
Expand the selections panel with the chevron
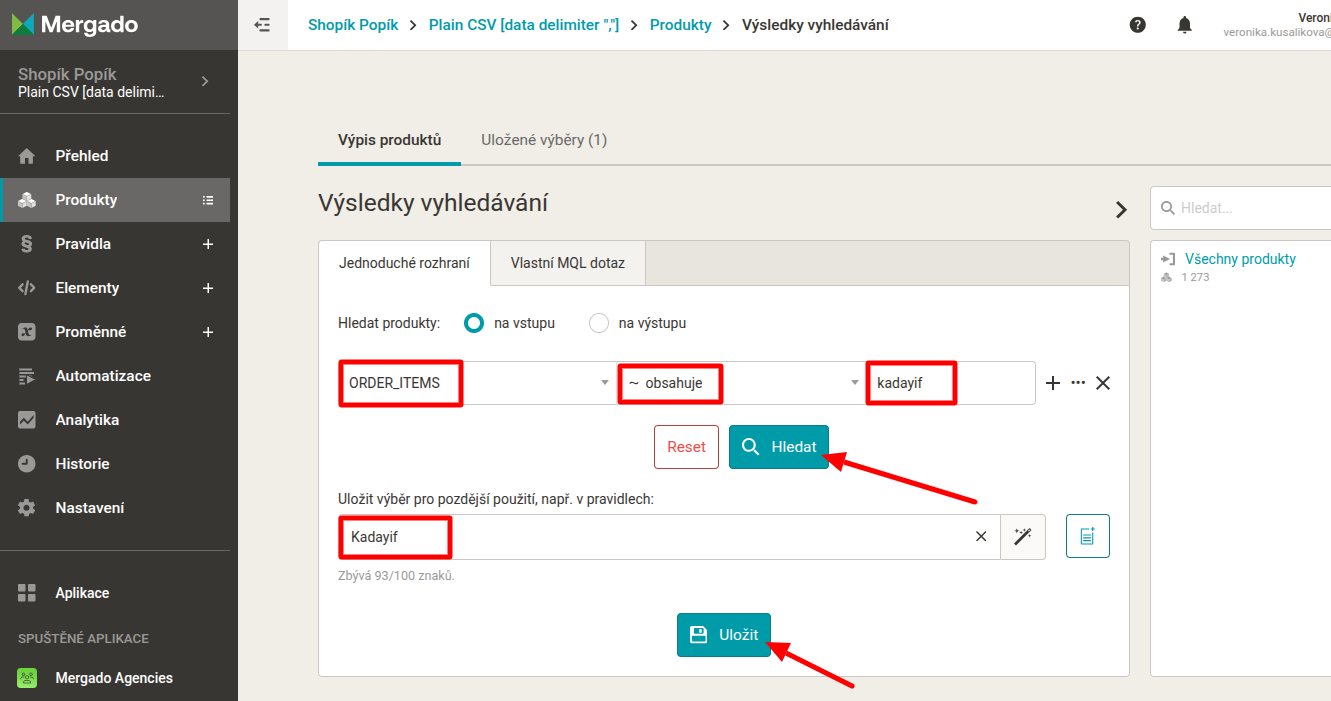coord(1121,210)
